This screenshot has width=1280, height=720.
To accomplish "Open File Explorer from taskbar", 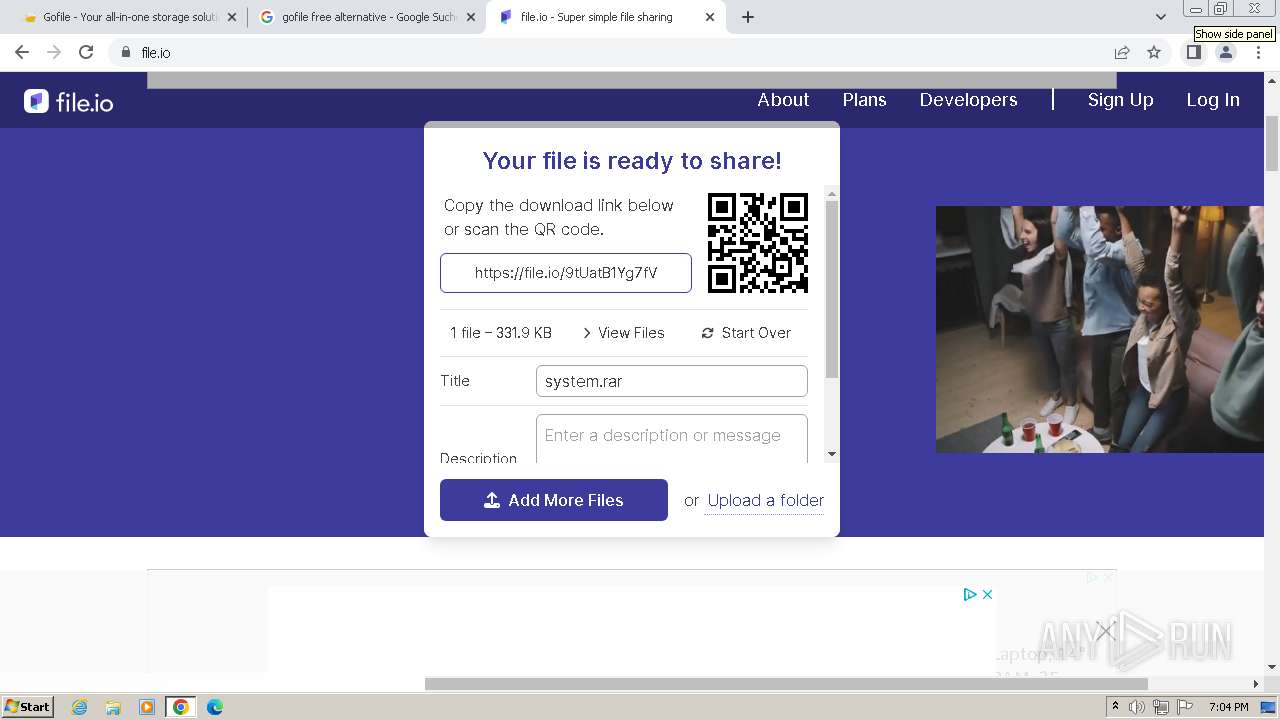I will pos(113,707).
